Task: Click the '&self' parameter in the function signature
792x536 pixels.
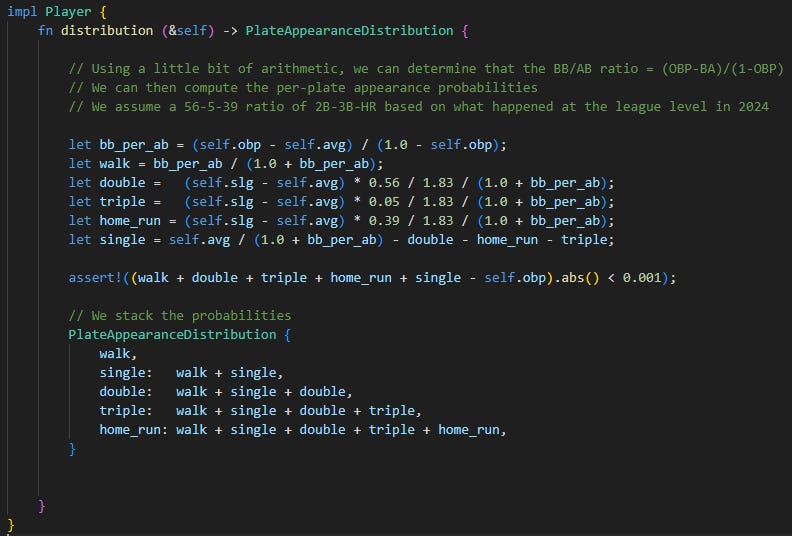Action: click(x=188, y=31)
